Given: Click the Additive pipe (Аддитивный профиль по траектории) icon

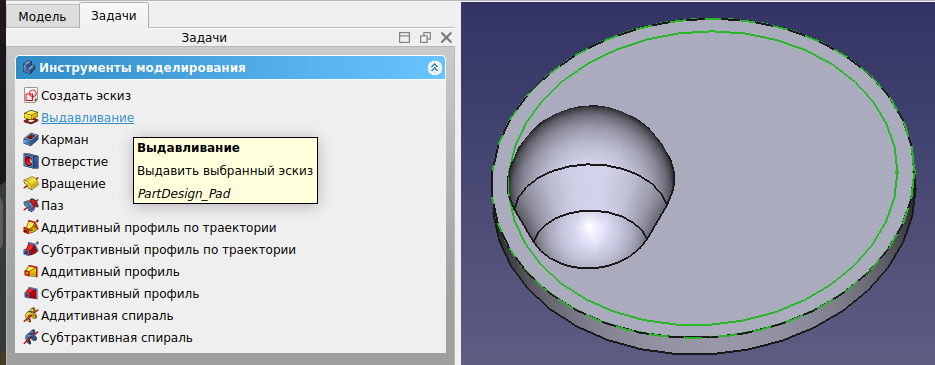Looking at the screenshot, I should click(x=30, y=228).
